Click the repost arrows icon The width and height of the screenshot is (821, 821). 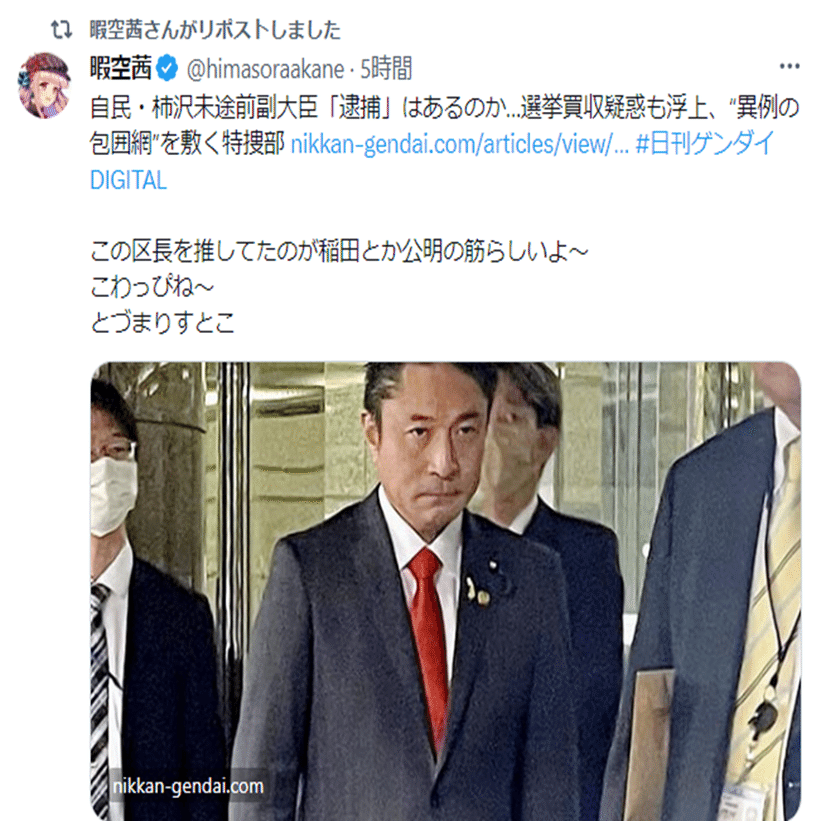(x=61, y=29)
